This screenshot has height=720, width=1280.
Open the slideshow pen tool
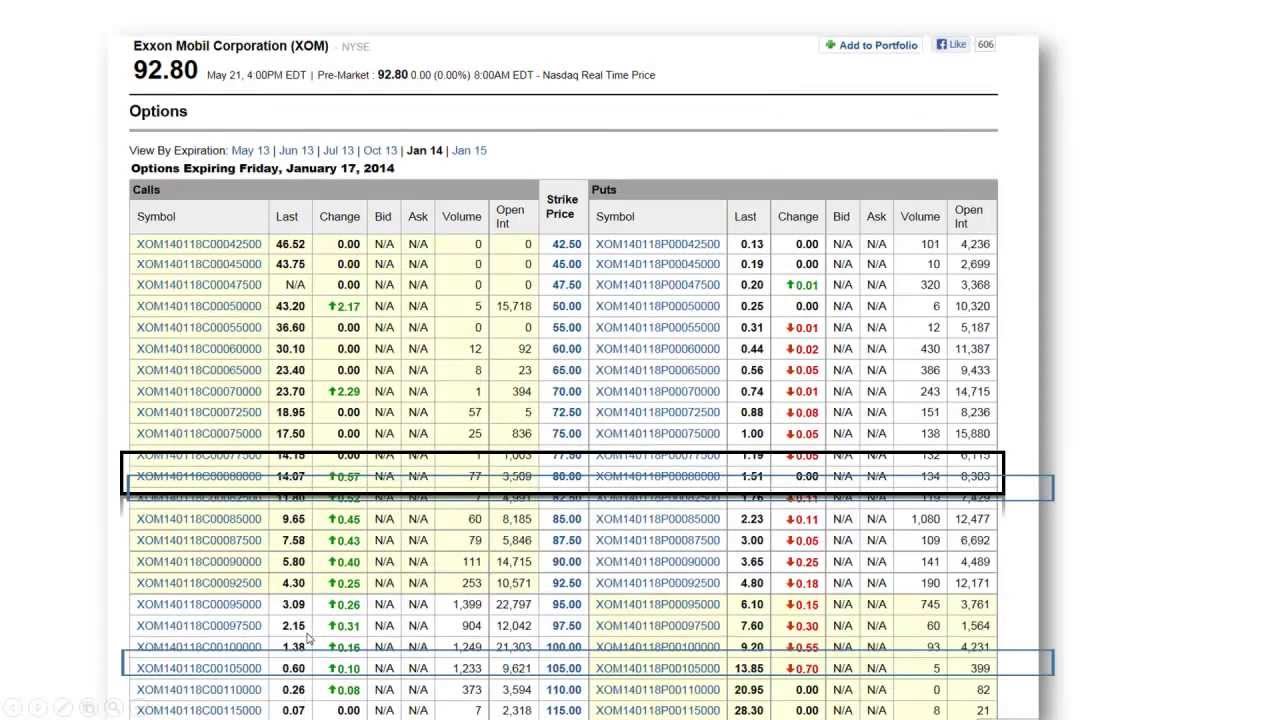point(62,707)
